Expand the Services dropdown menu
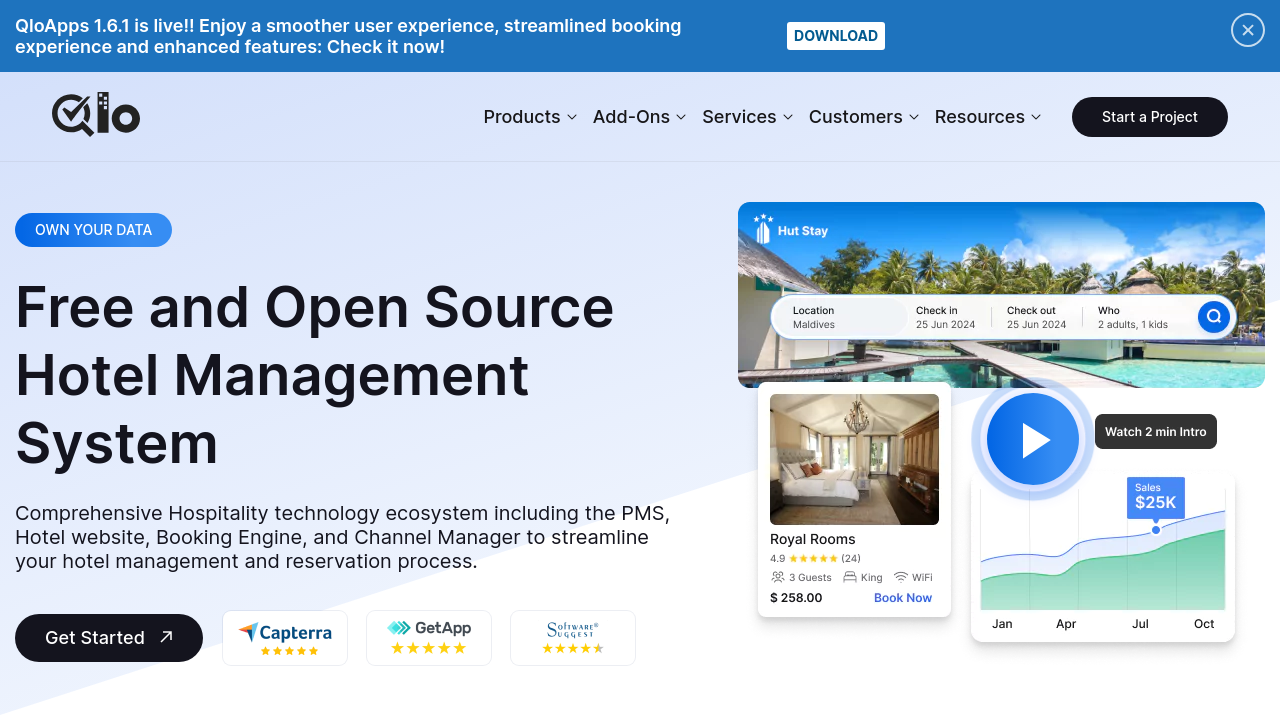 click(x=747, y=117)
